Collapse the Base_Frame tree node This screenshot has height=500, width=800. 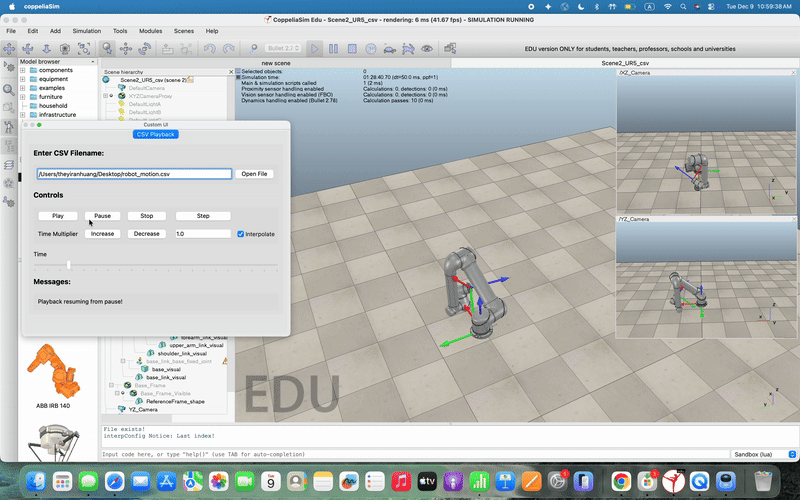[x=111, y=385]
